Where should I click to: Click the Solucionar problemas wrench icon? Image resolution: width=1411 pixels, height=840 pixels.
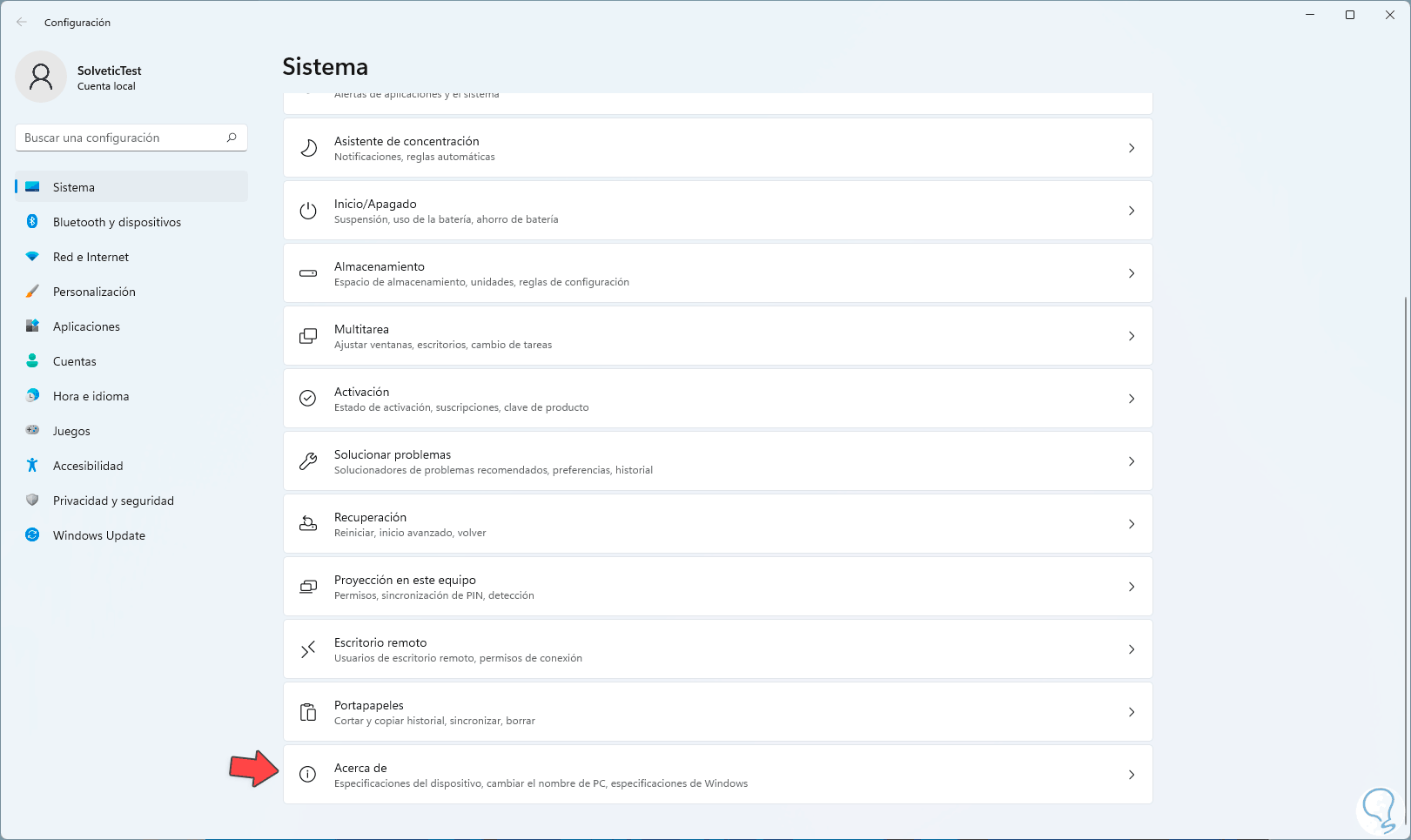(x=308, y=461)
